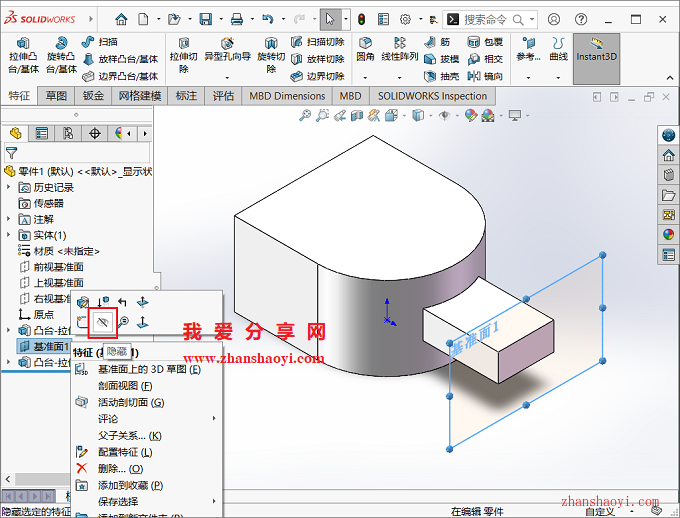This screenshot has height=518, width=680.
Task: Toggle the Hide/Show Items eye icon
Action: [446, 116]
